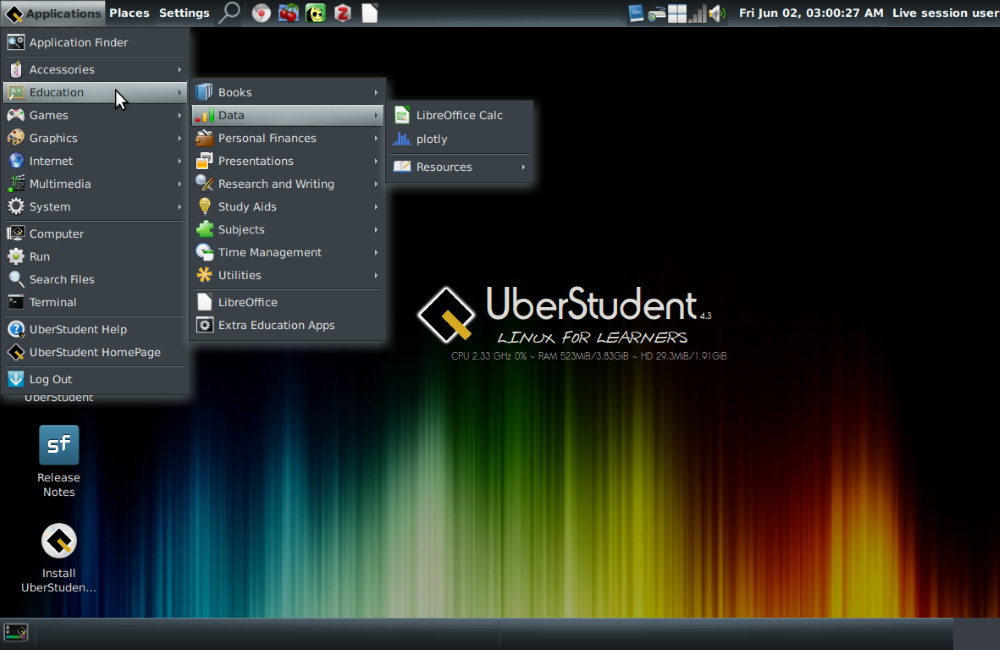Expand the System submenu
Screen dimensions: 1000x650
95,207
